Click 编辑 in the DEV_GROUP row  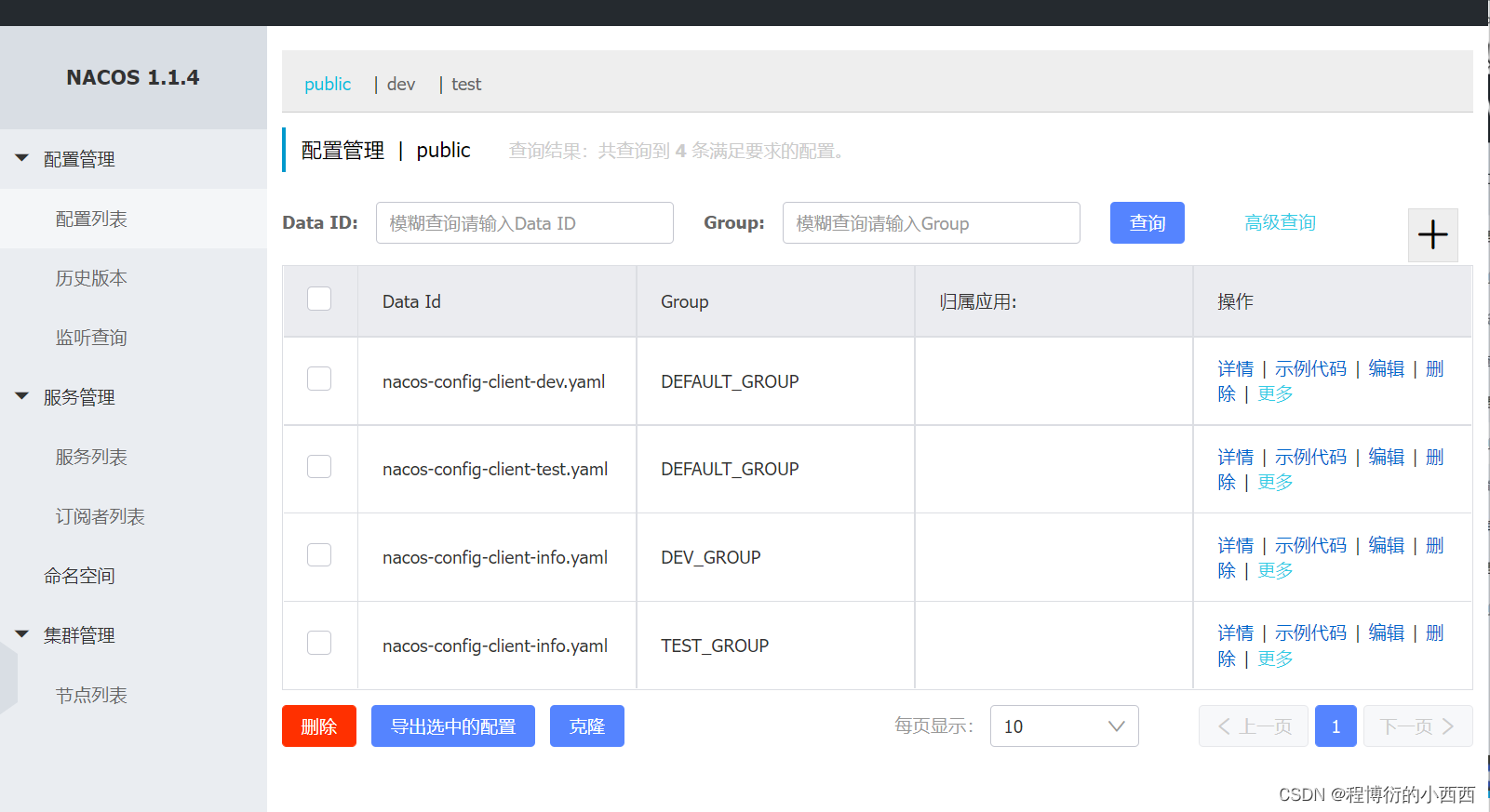coord(1386,545)
